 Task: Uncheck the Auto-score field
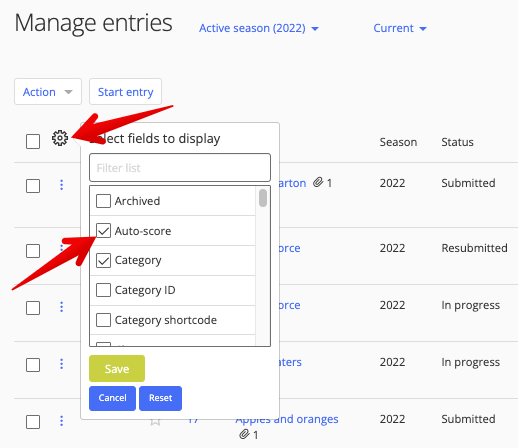tap(103, 231)
